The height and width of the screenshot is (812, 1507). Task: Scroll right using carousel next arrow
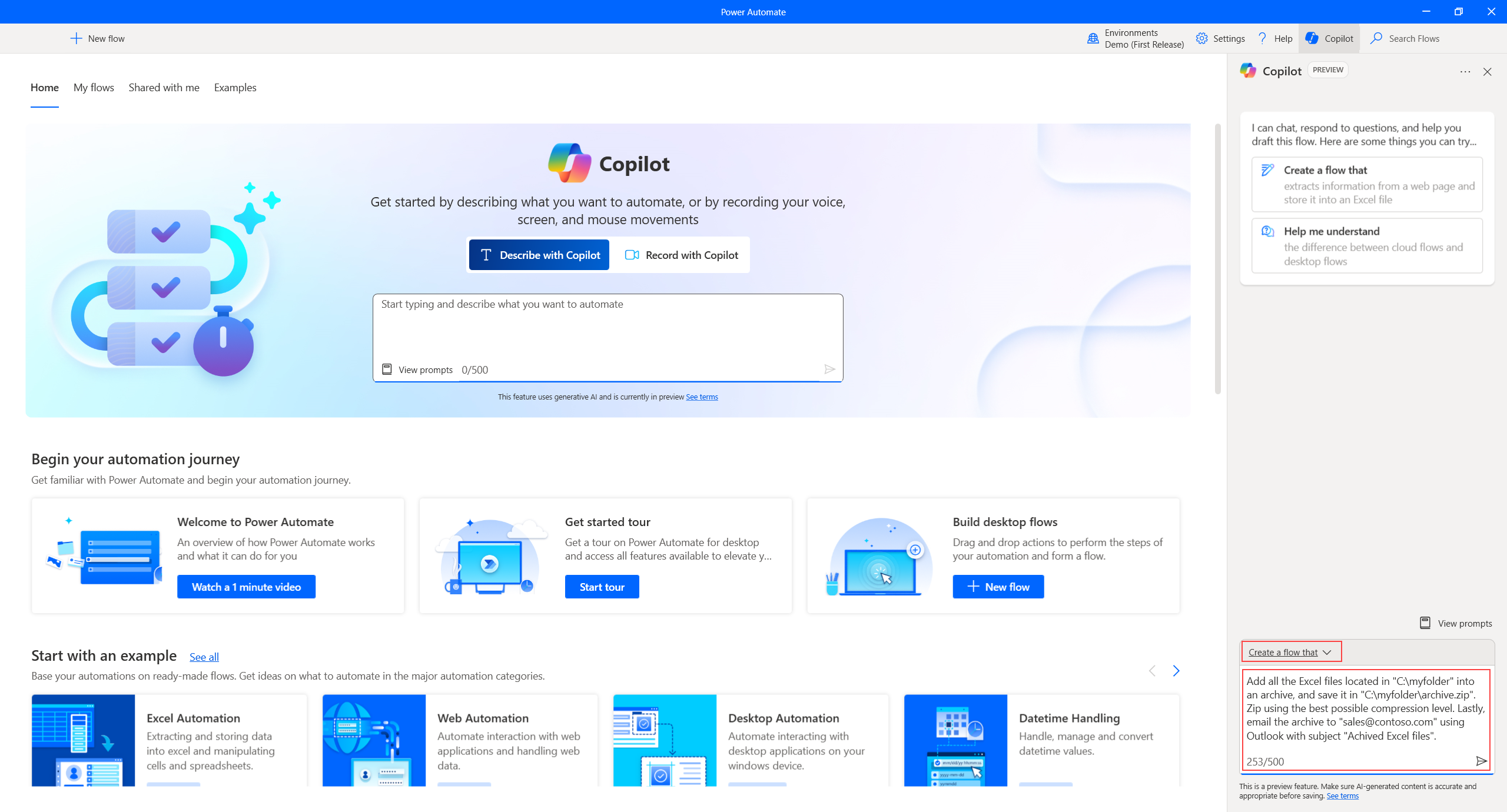point(1177,670)
